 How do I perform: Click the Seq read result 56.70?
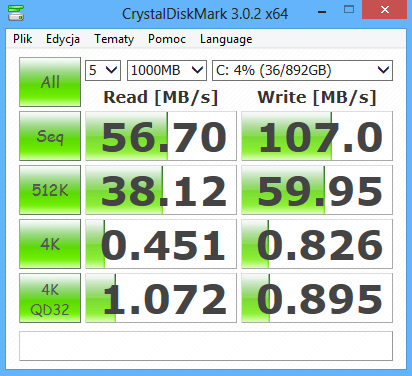click(161, 136)
